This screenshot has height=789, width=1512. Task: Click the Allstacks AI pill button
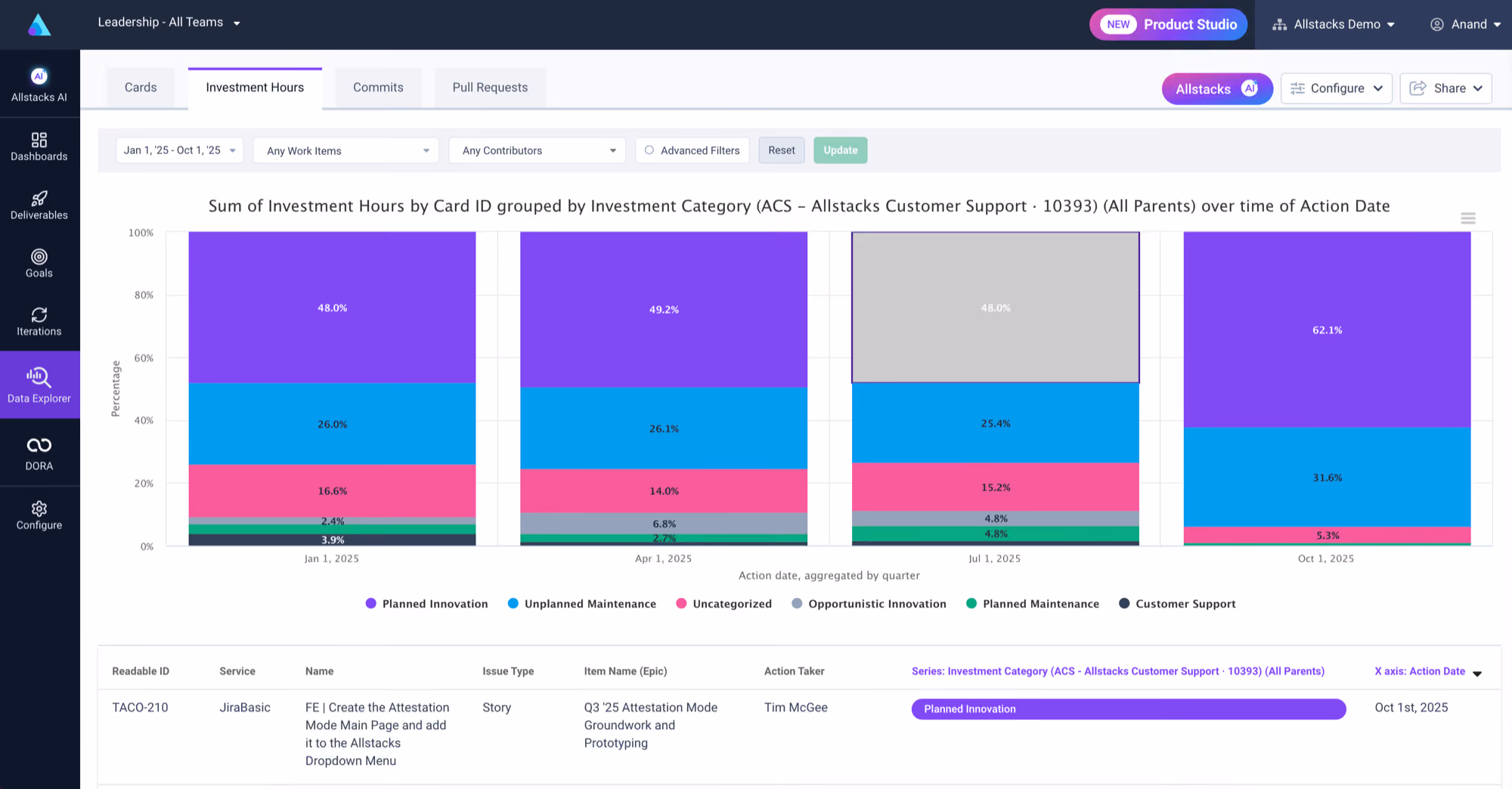1217,88
